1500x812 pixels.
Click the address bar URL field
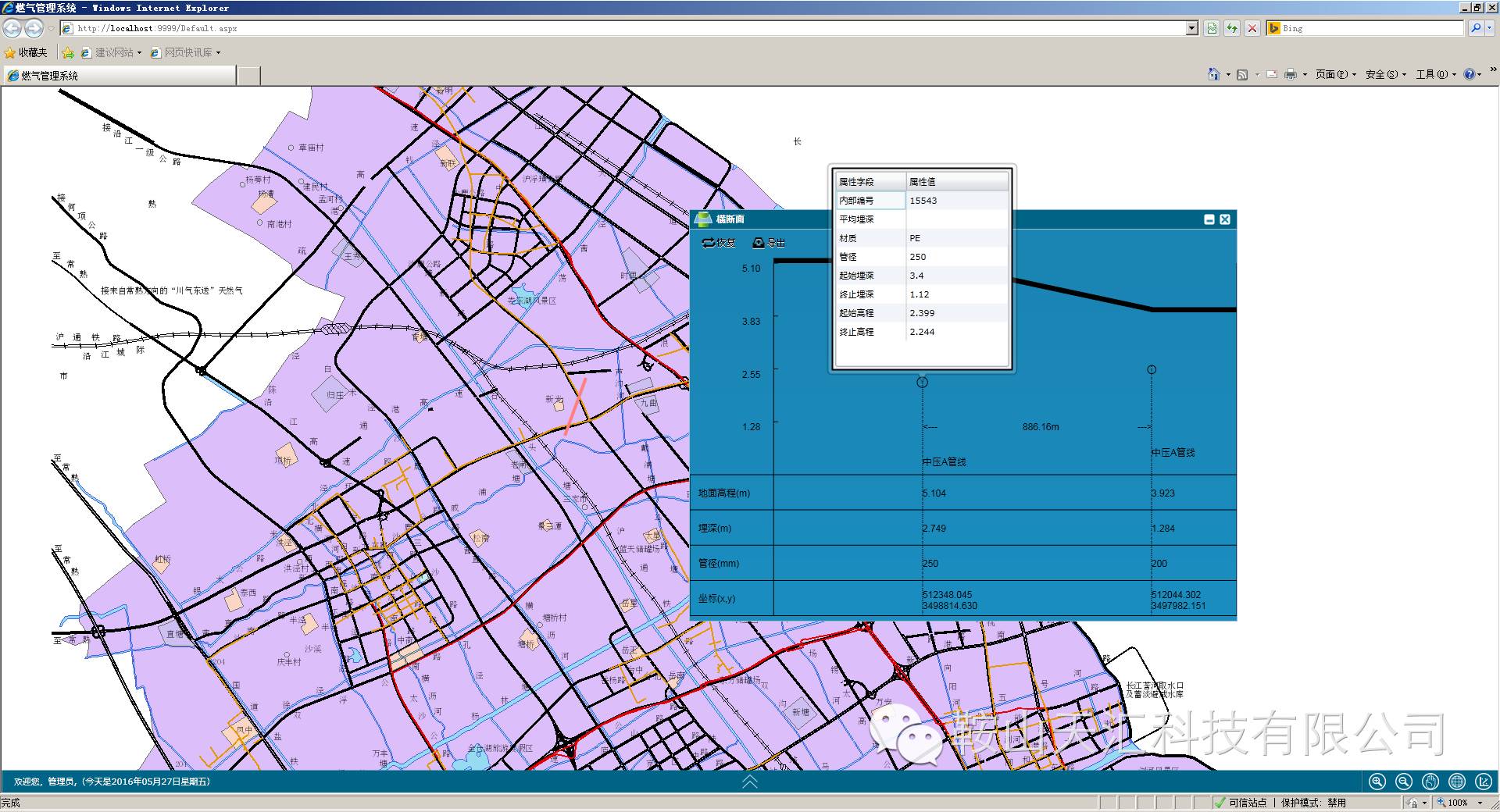(629, 28)
